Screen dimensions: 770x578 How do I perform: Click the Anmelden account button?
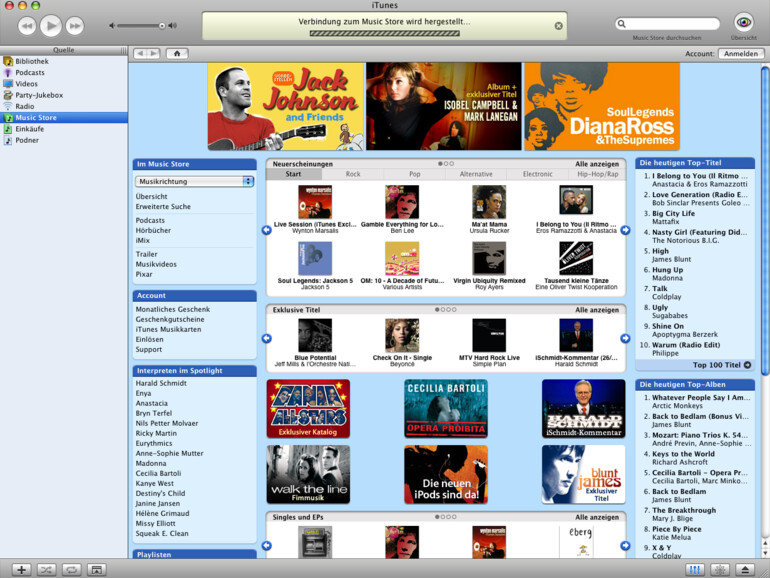tap(741, 54)
